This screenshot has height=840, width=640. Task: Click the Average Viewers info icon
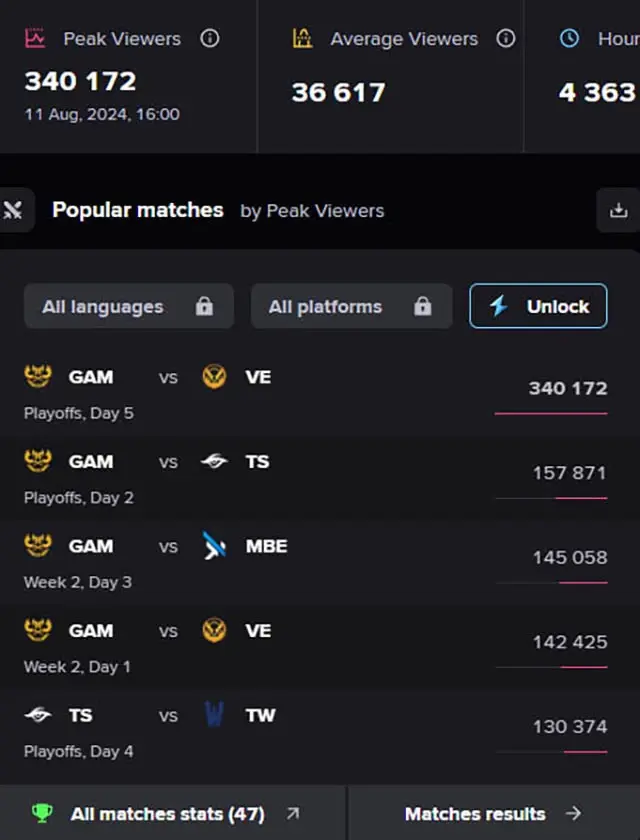(506, 39)
